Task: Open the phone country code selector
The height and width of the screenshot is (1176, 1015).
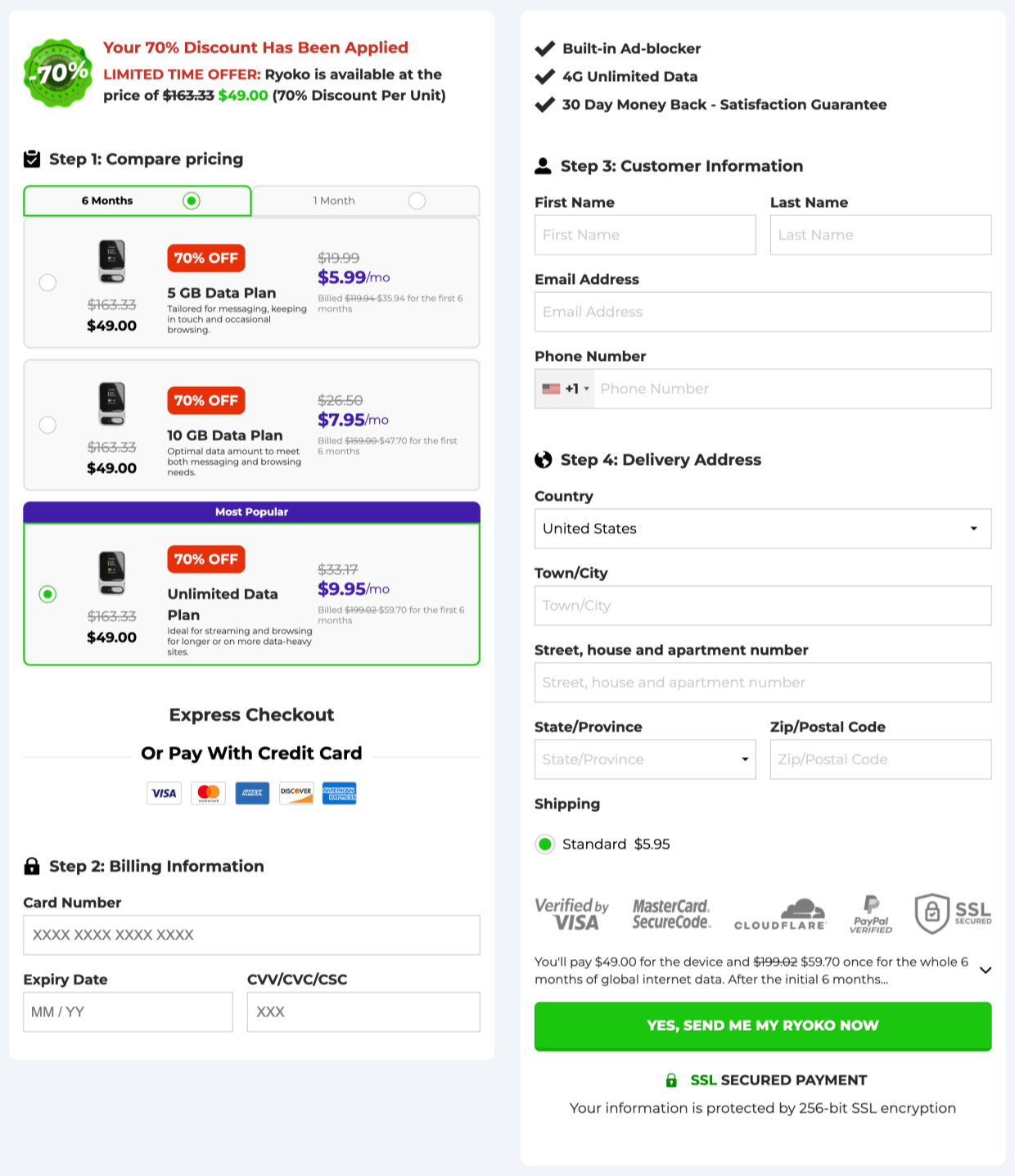Action: [x=565, y=388]
